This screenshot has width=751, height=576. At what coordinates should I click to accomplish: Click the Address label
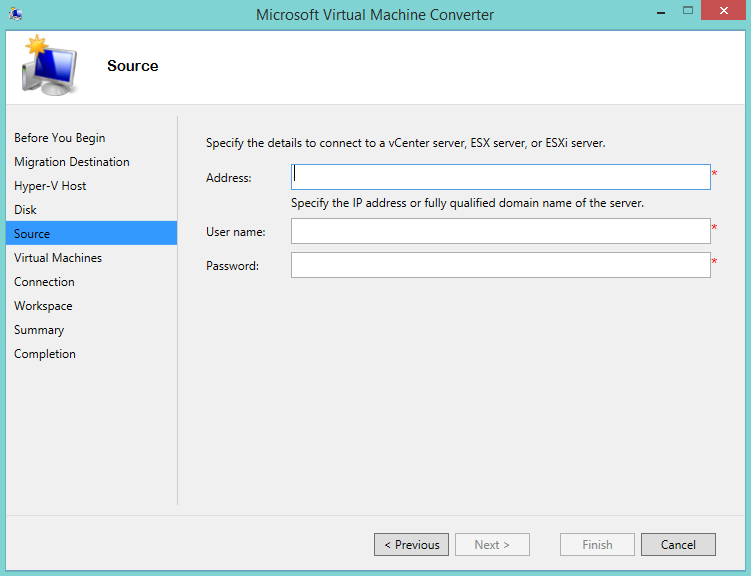point(228,178)
